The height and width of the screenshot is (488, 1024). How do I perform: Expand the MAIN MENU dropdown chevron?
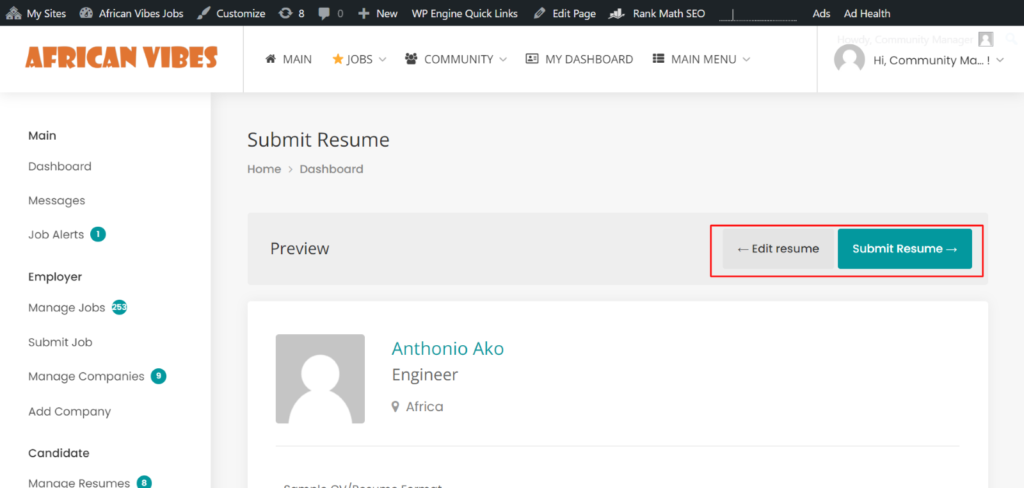pos(746,59)
